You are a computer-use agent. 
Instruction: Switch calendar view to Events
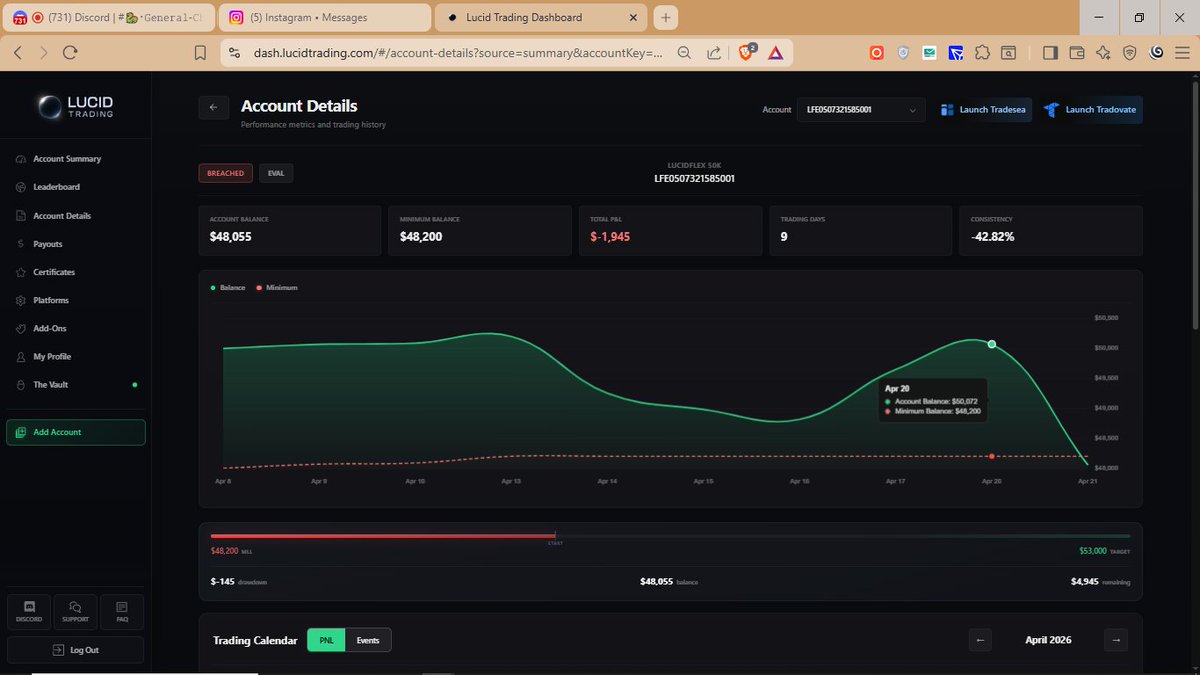368,640
